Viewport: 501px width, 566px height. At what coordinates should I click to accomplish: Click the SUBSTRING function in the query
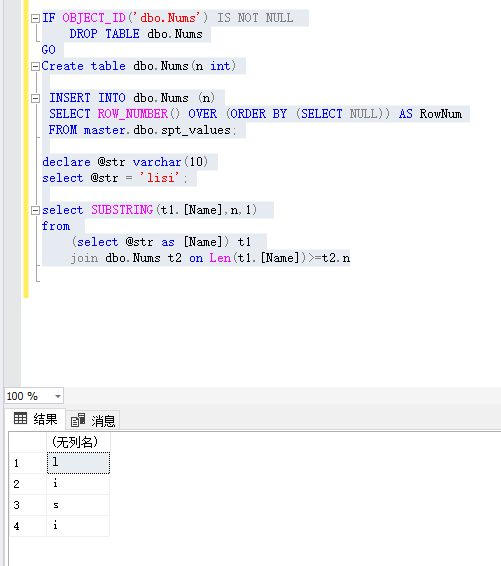click(x=122, y=210)
